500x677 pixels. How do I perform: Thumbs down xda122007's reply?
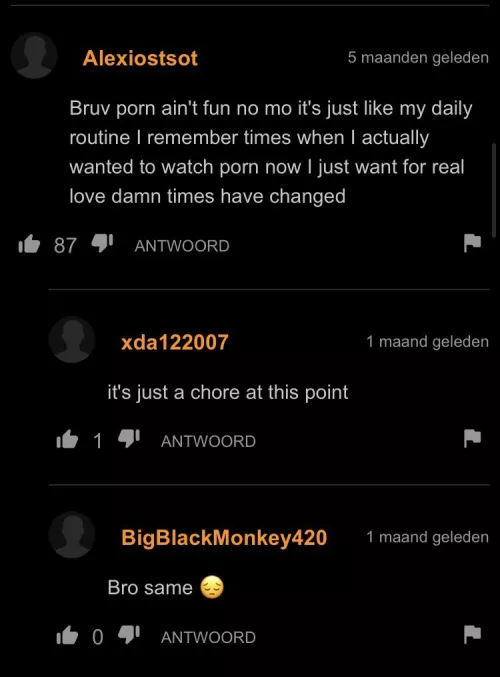click(129, 438)
